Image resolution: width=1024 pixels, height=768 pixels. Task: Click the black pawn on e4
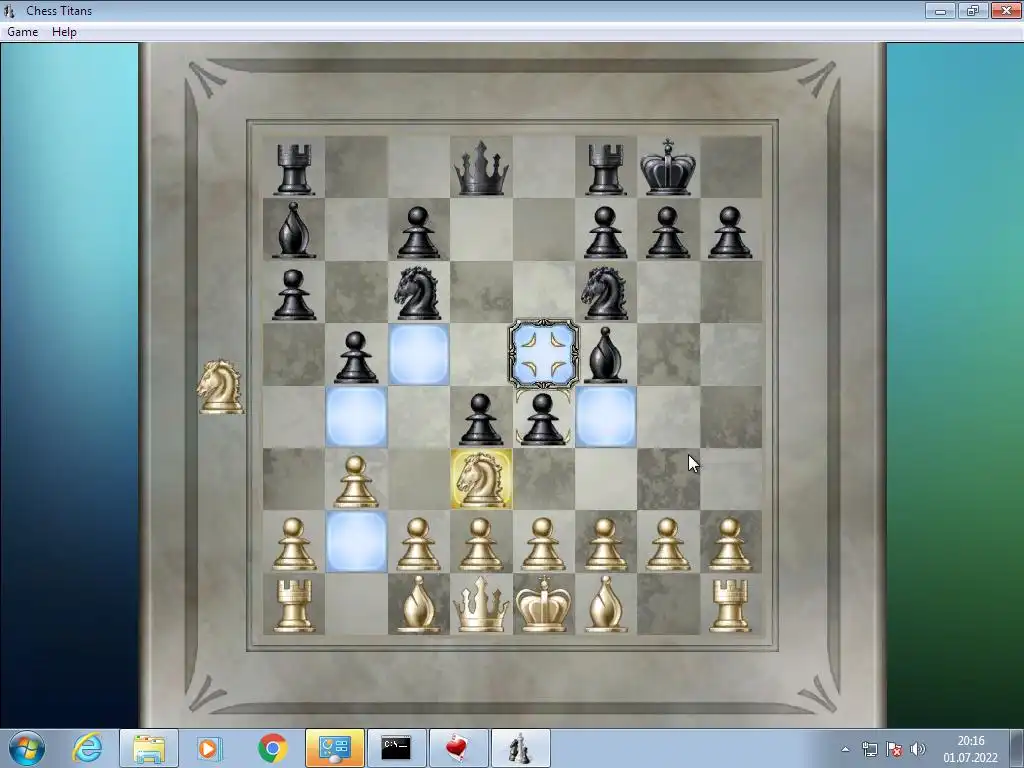tap(543, 419)
